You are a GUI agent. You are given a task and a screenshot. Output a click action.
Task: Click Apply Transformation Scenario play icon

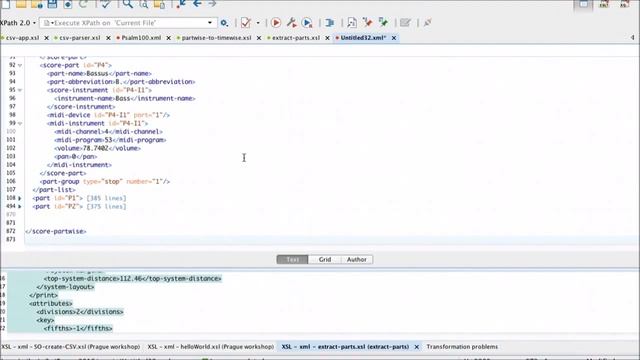(276, 23)
